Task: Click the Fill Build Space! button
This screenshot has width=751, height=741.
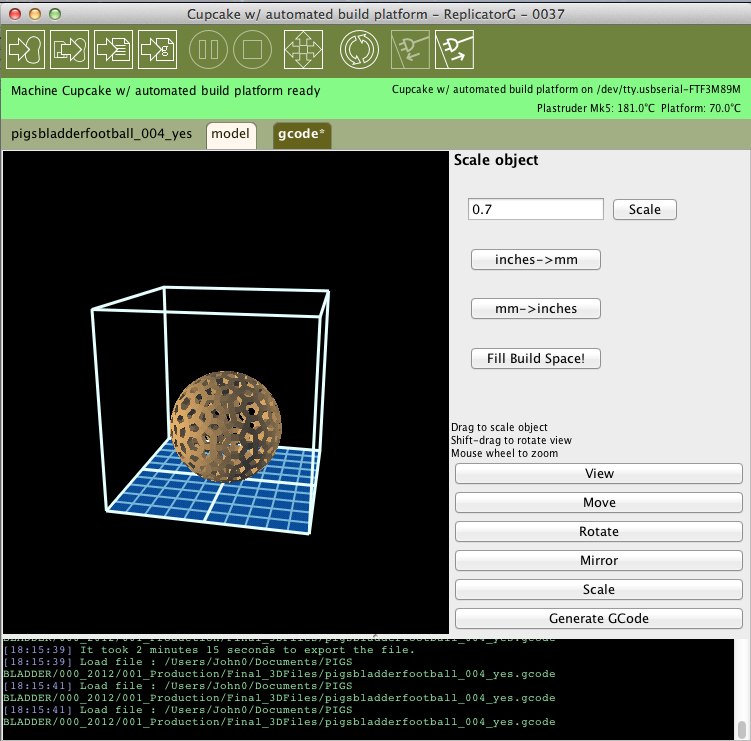Action: (536, 358)
